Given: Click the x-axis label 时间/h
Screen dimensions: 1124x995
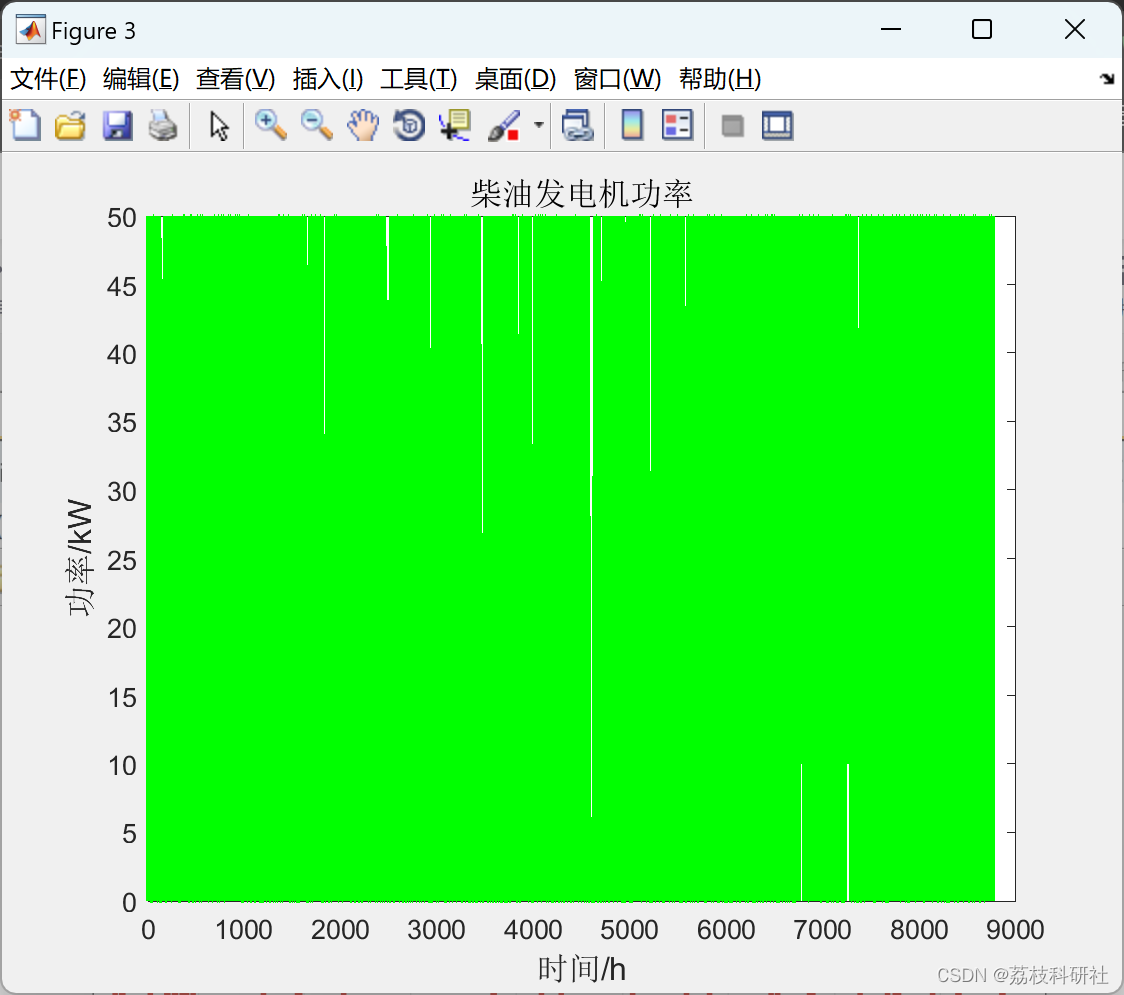Looking at the screenshot, I should coord(581,968).
